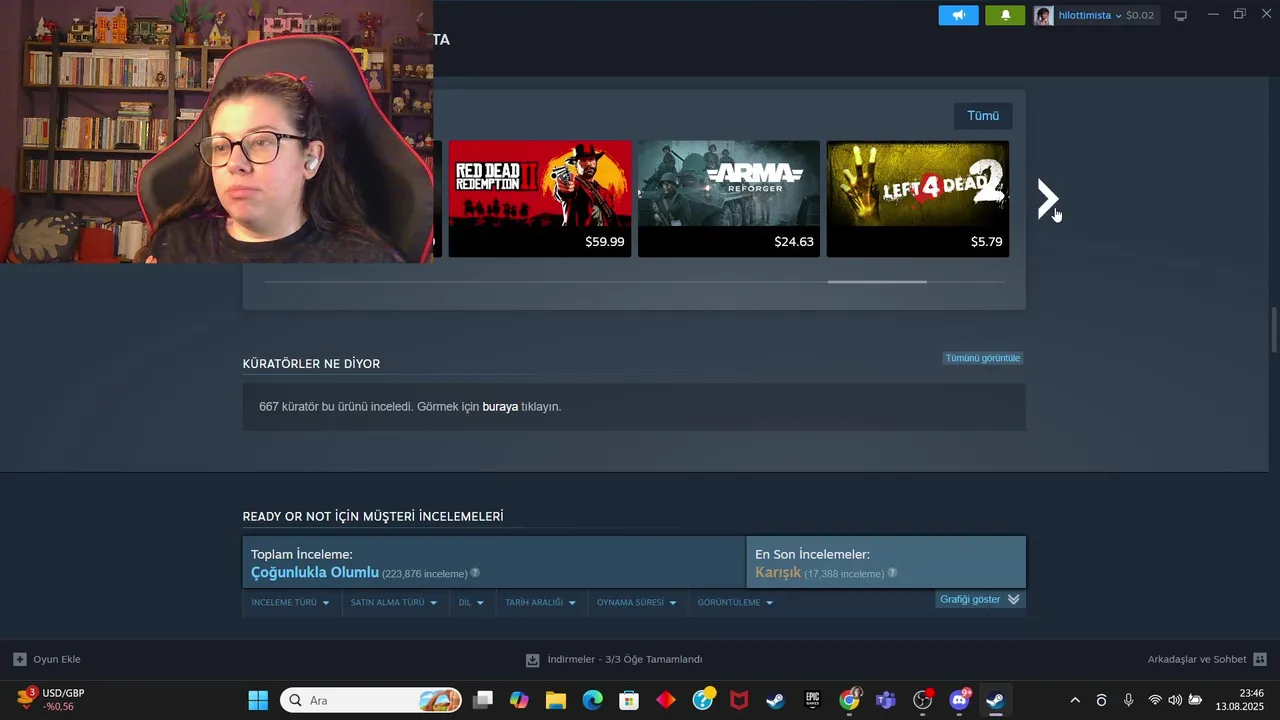This screenshot has height=720, width=1280.
Task: Select Toplam İnceleme Çoğunlukla Olumlu summary
Action: [x=494, y=562]
